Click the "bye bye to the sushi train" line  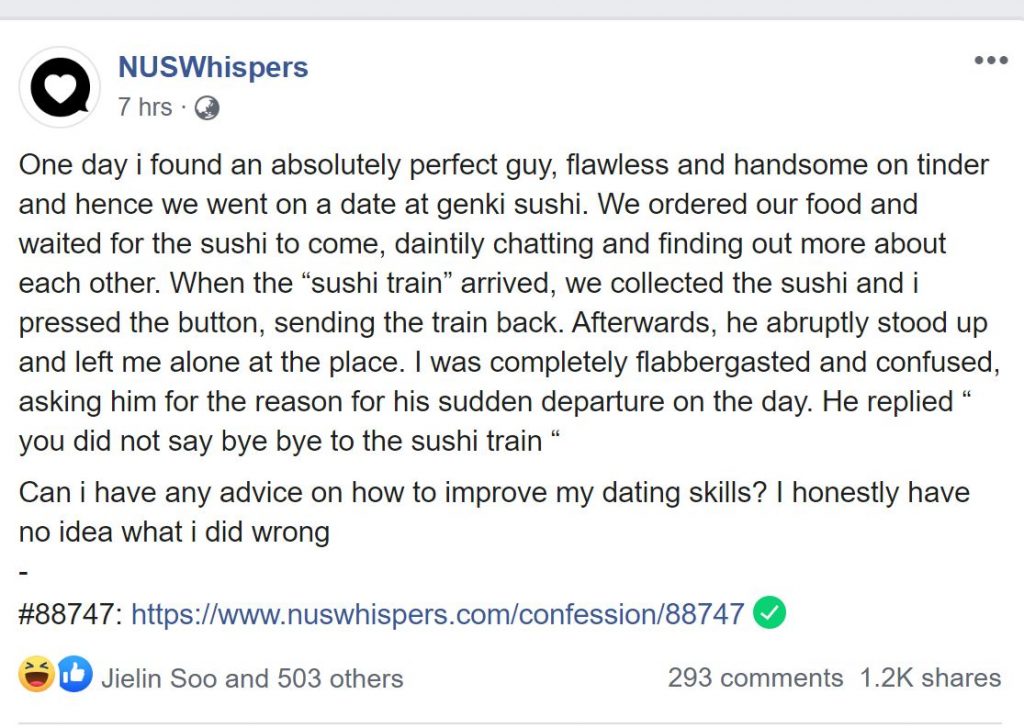[289, 441]
